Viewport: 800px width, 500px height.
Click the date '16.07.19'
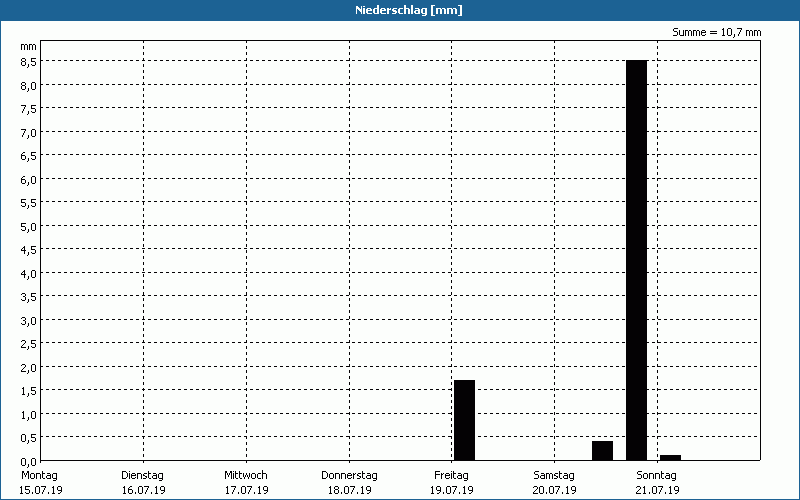[x=144, y=490]
